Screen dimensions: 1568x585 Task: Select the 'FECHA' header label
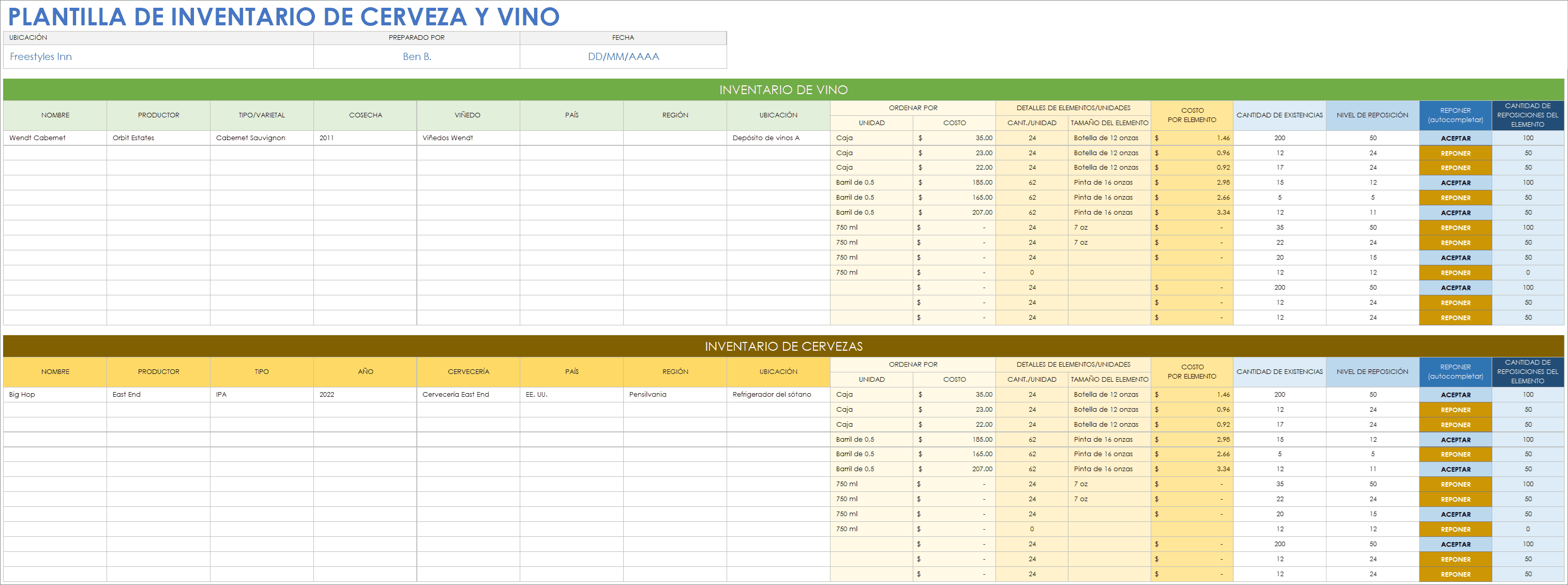[x=623, y=38]
